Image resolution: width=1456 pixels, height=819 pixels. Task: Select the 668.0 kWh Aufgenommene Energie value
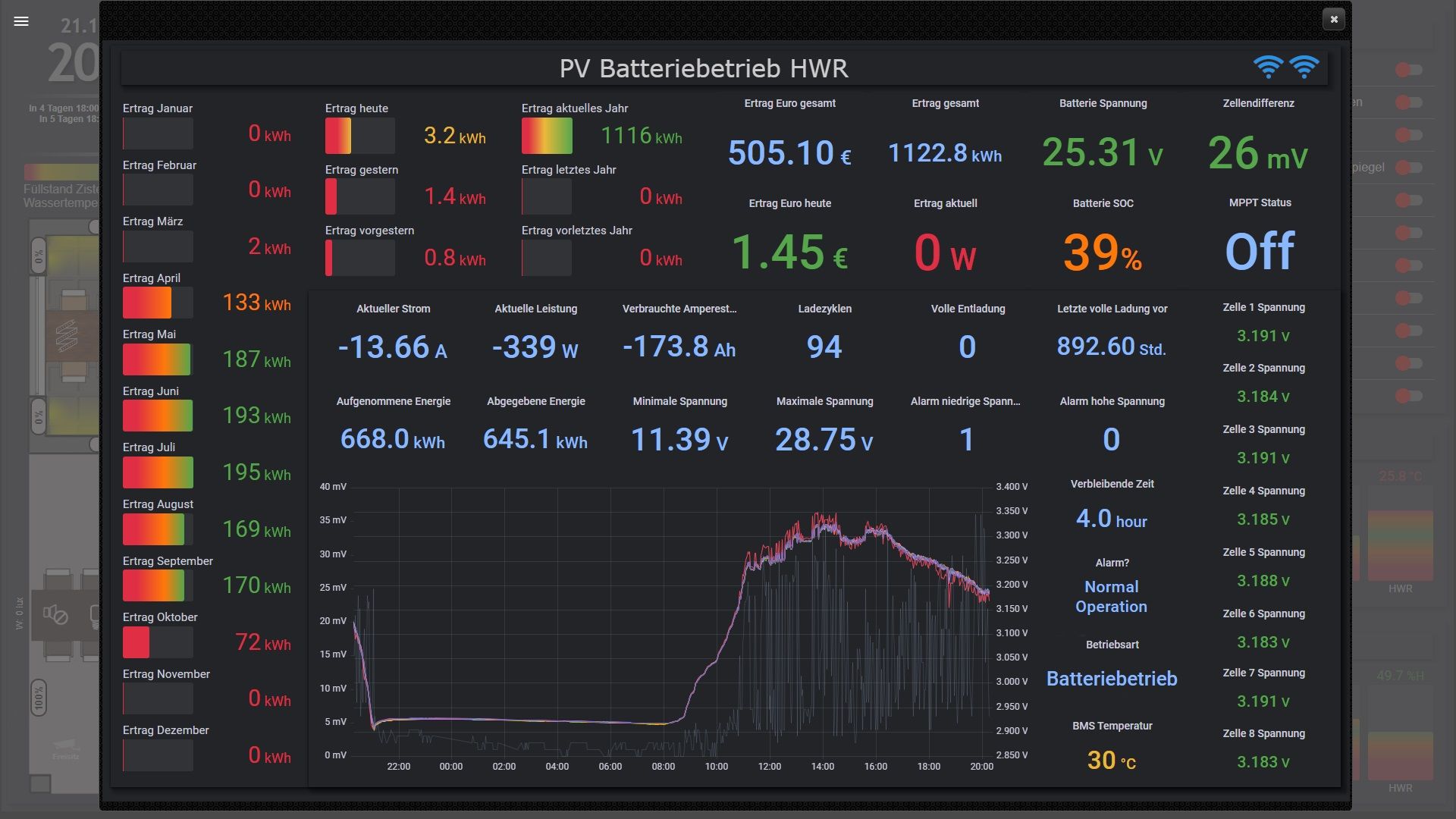pos(393,440)
